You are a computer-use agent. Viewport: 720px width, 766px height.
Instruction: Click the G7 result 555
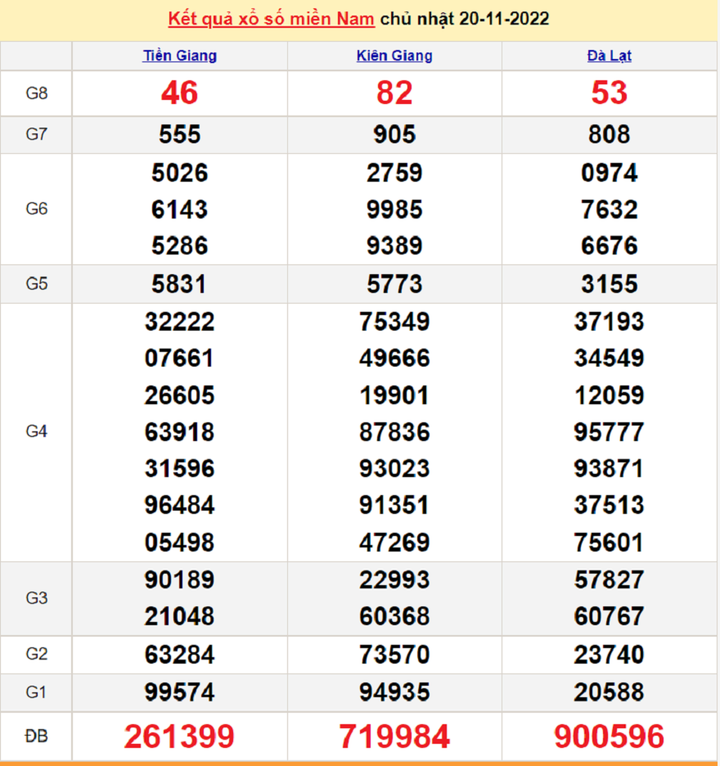179,134
